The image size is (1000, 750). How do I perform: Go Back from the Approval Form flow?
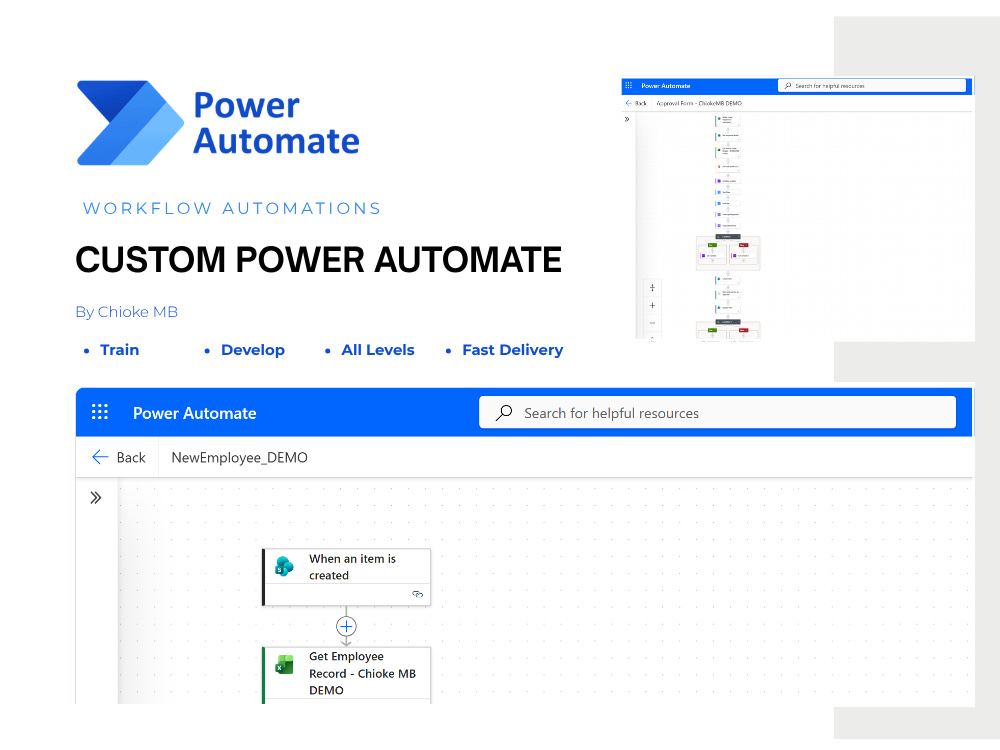636,103
